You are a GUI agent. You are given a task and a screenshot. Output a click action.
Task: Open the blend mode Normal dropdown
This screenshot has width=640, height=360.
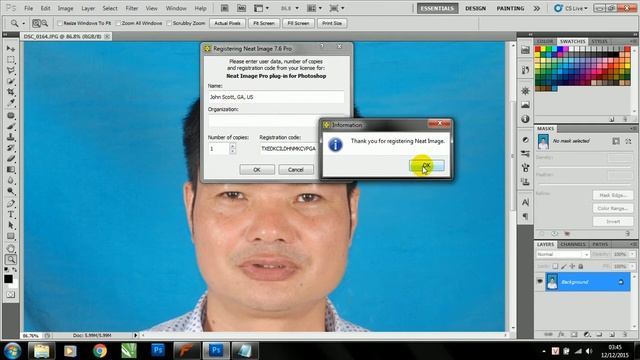click(562, 254)
